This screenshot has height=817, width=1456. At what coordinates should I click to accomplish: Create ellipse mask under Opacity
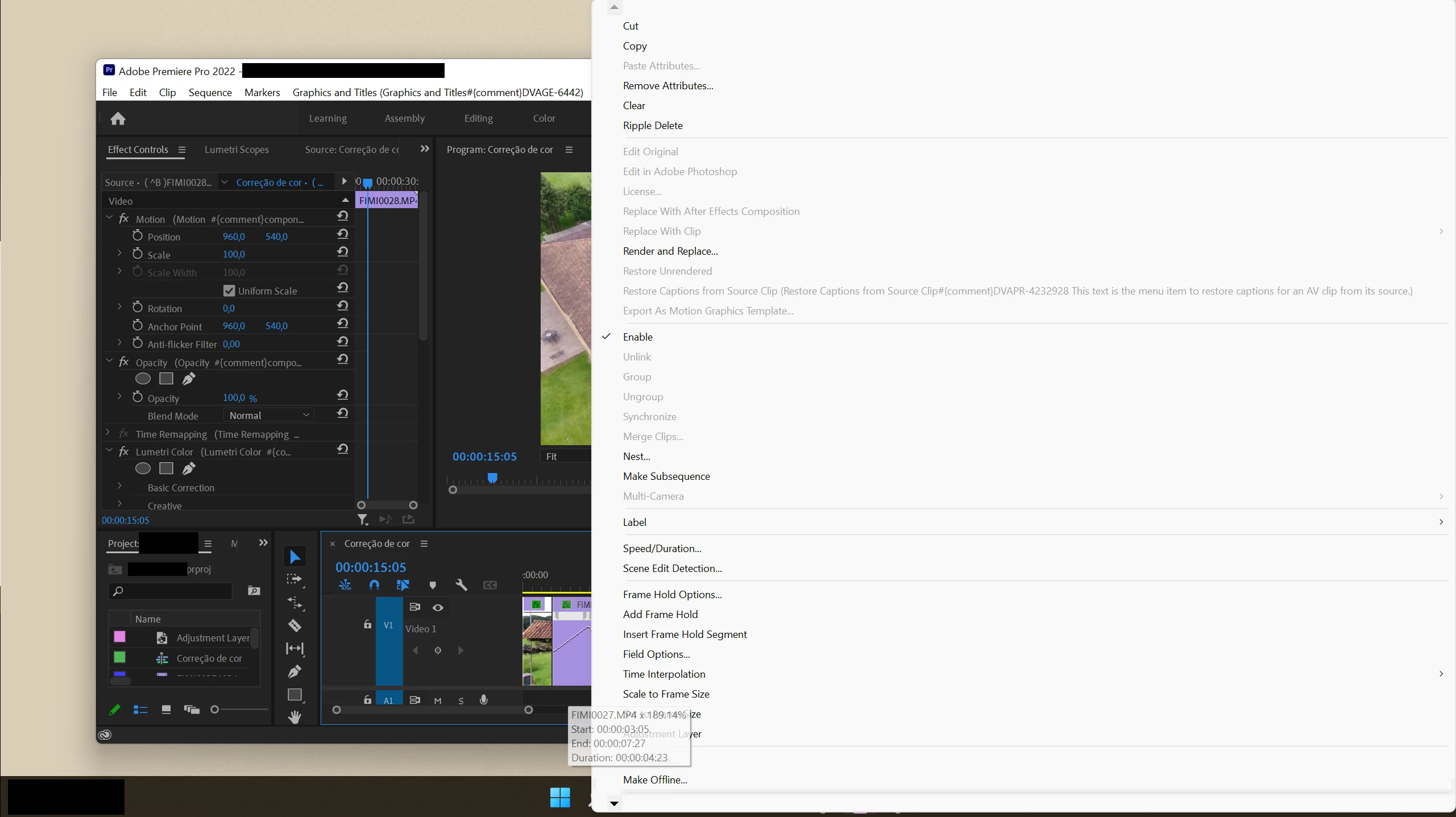(143, 379)
